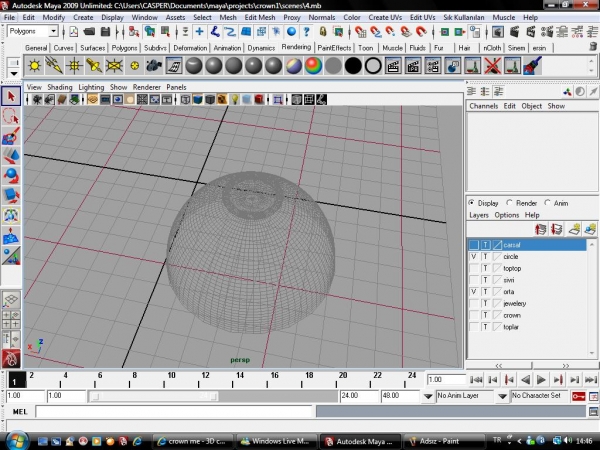Show the crown layer via visibility box
Screen dimensions: 600x450
(x=474, y=315)
